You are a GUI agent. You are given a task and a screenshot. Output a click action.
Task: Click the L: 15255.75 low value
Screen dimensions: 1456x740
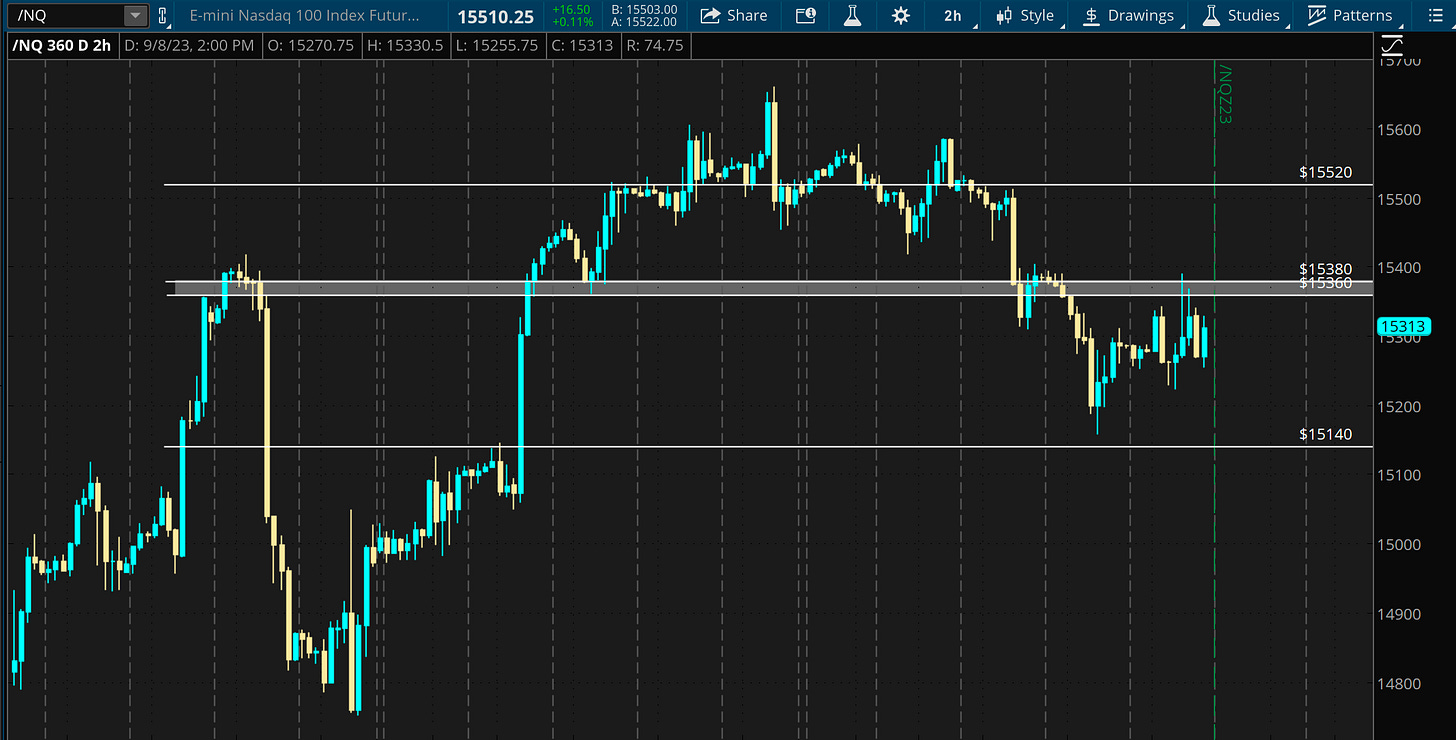pos(499,46)
